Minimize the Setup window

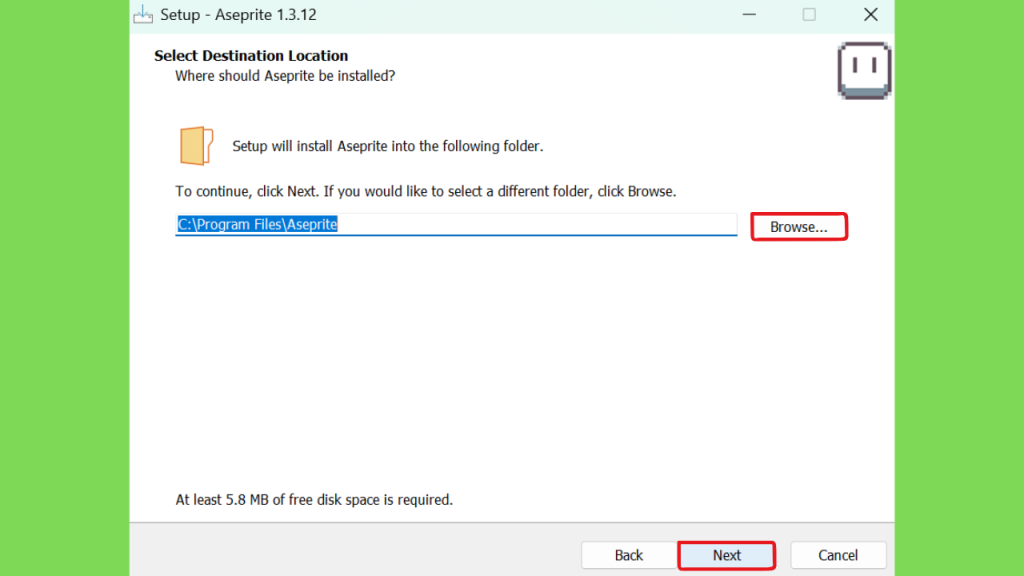747,15
